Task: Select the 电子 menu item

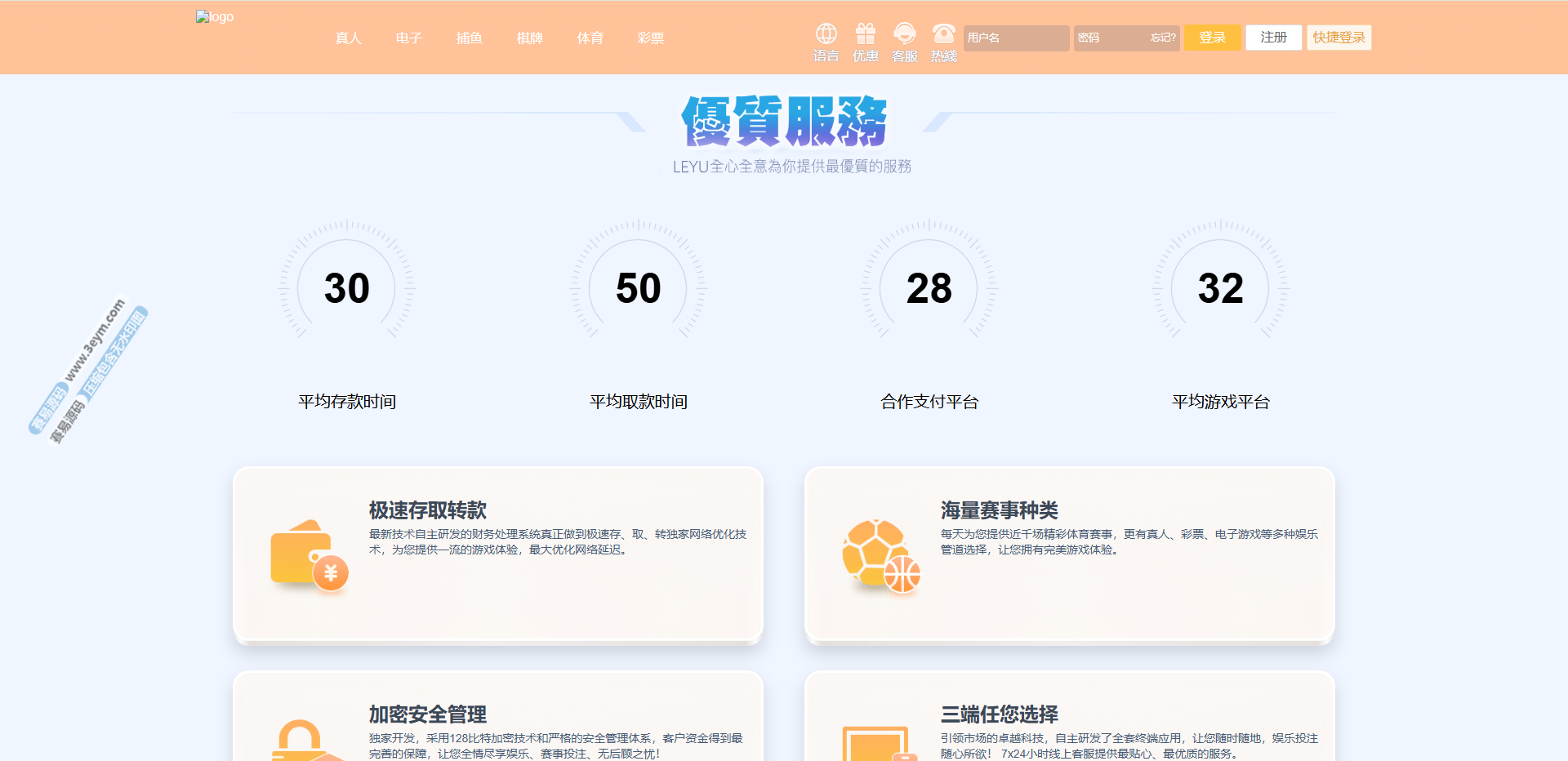Action: pyautogui.click(x=408, y=38)
